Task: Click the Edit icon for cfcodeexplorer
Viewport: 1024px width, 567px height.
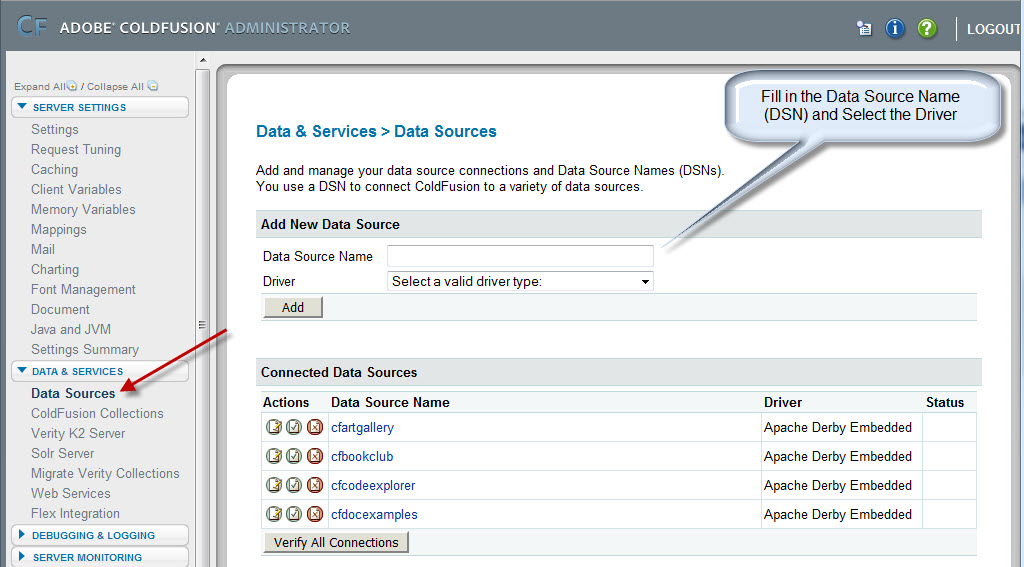Action: click(274, 485)
